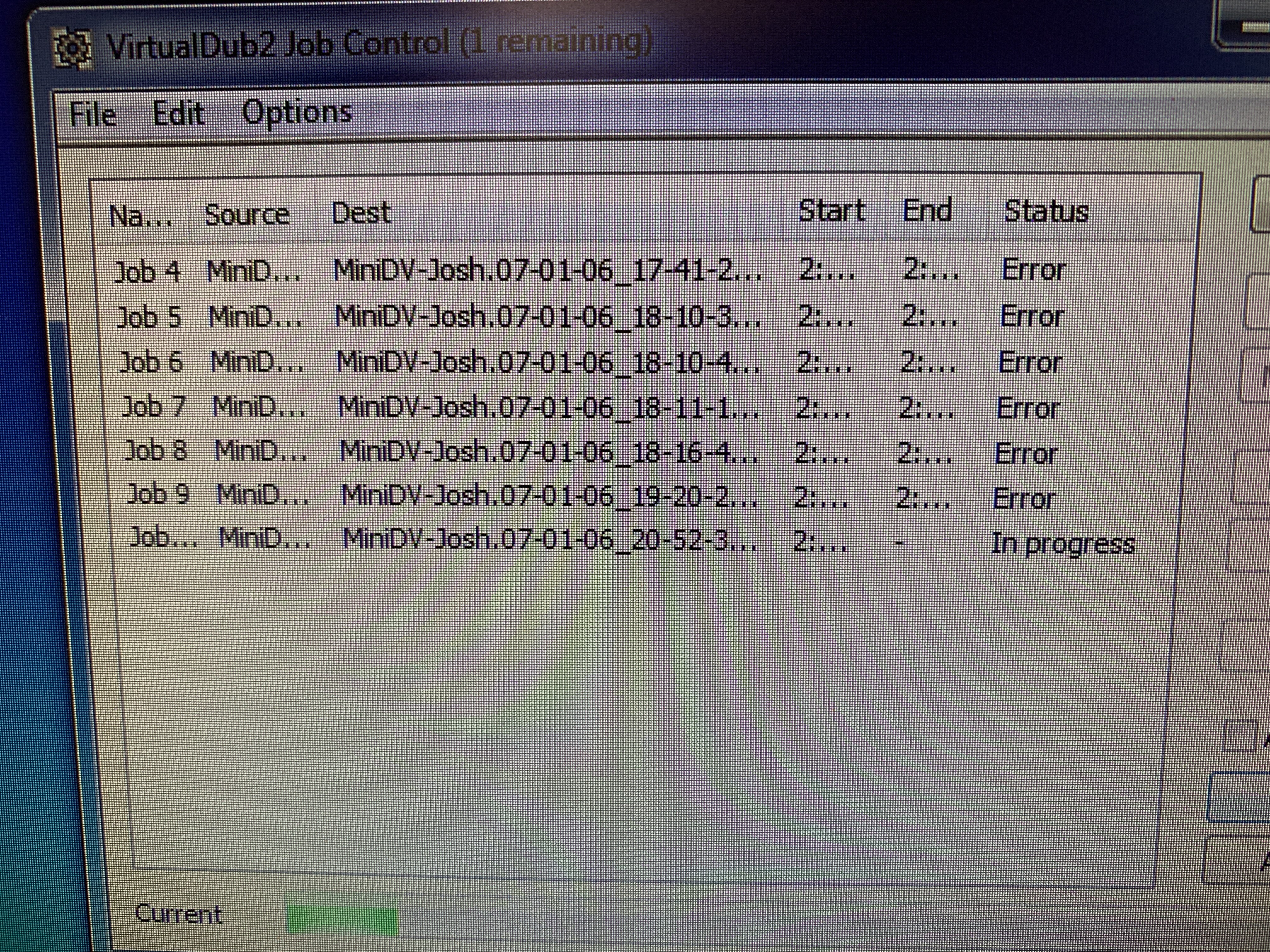Click the Dest column header
This screenshot has height=952, width=1270.
(x=361, y=213)
